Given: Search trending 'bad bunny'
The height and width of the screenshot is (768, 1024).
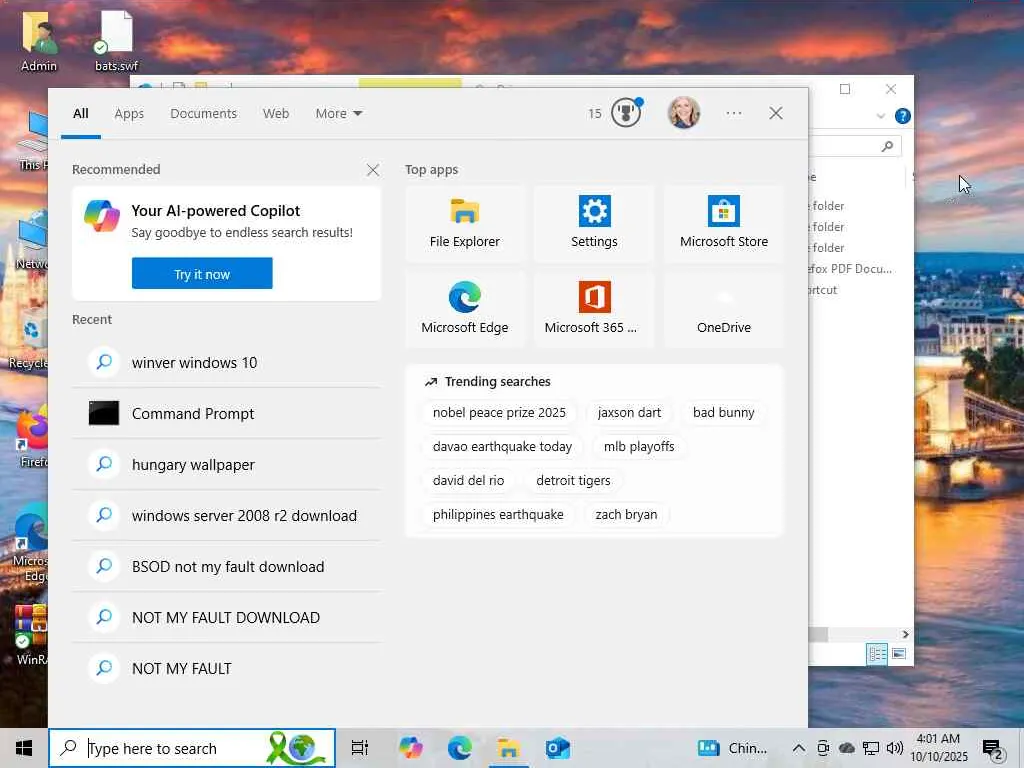Looking at the screenshot, I should click(724, 413).
